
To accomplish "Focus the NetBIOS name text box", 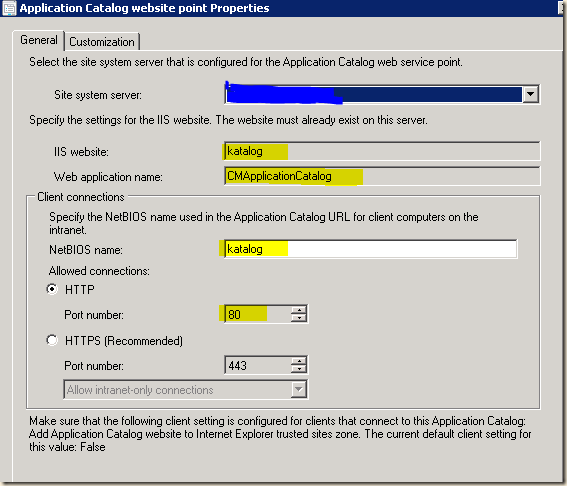I will [371, 249].
